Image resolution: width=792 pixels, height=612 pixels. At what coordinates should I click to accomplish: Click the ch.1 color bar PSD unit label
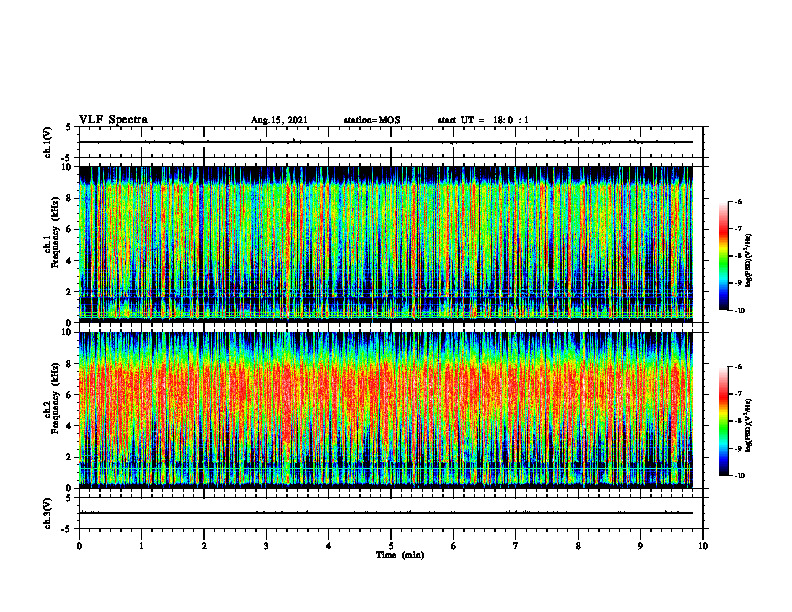(x=749, y=261)
